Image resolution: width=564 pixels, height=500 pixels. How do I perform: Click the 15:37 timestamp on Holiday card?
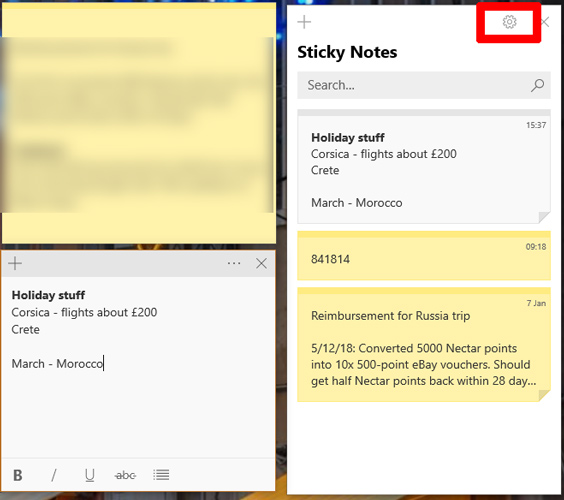point(536,125)
